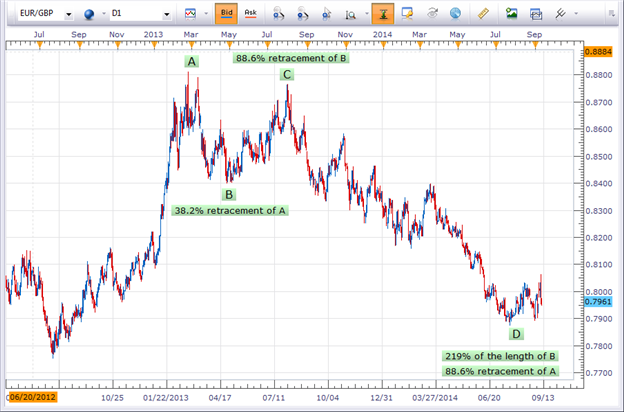The image size is (624, 412).
Task: Select the yellow ruler measuring tool
Action: point(483,14)
